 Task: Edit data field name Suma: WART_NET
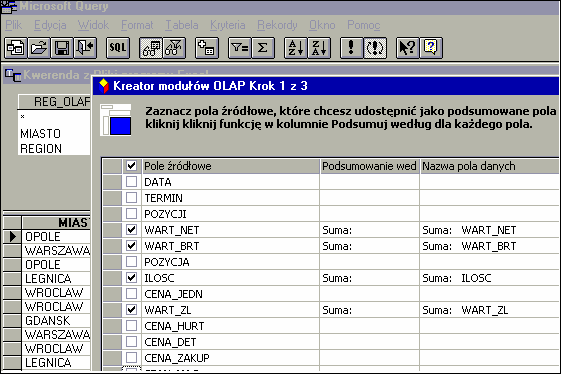point(490,230)
